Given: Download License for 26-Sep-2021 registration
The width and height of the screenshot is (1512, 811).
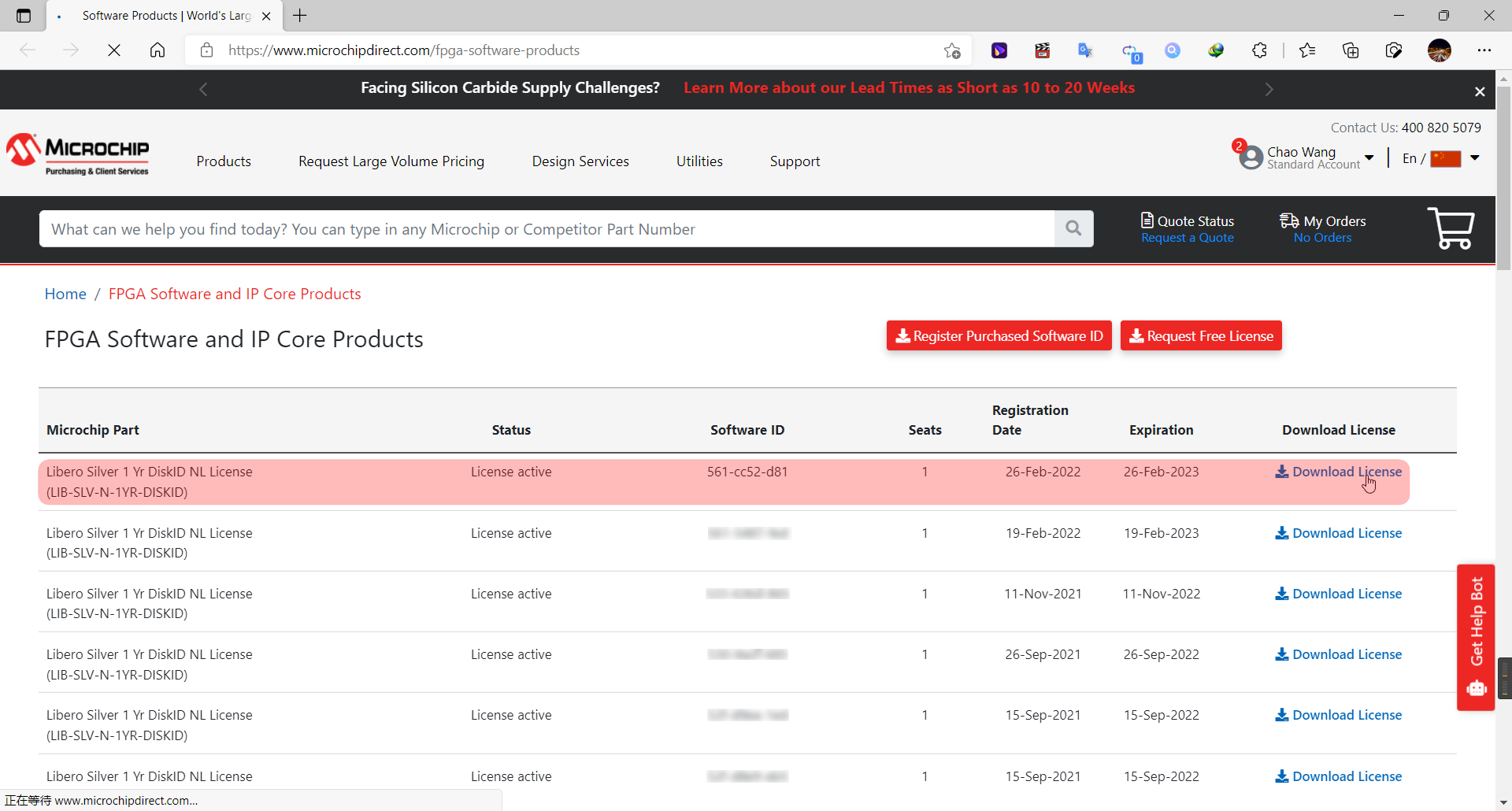Looking at the screenshot, I should [x=1339, y=654].
